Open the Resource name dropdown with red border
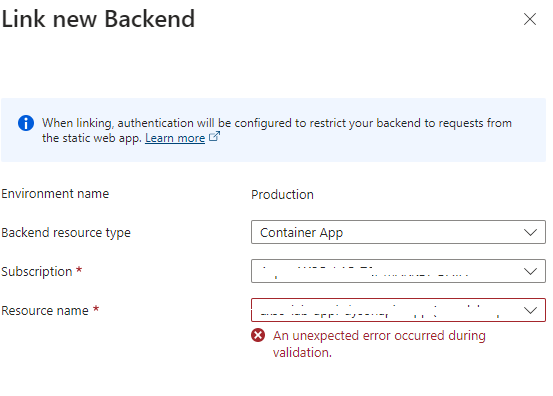This screenshot has height=396, width=553. pos(398,310)
